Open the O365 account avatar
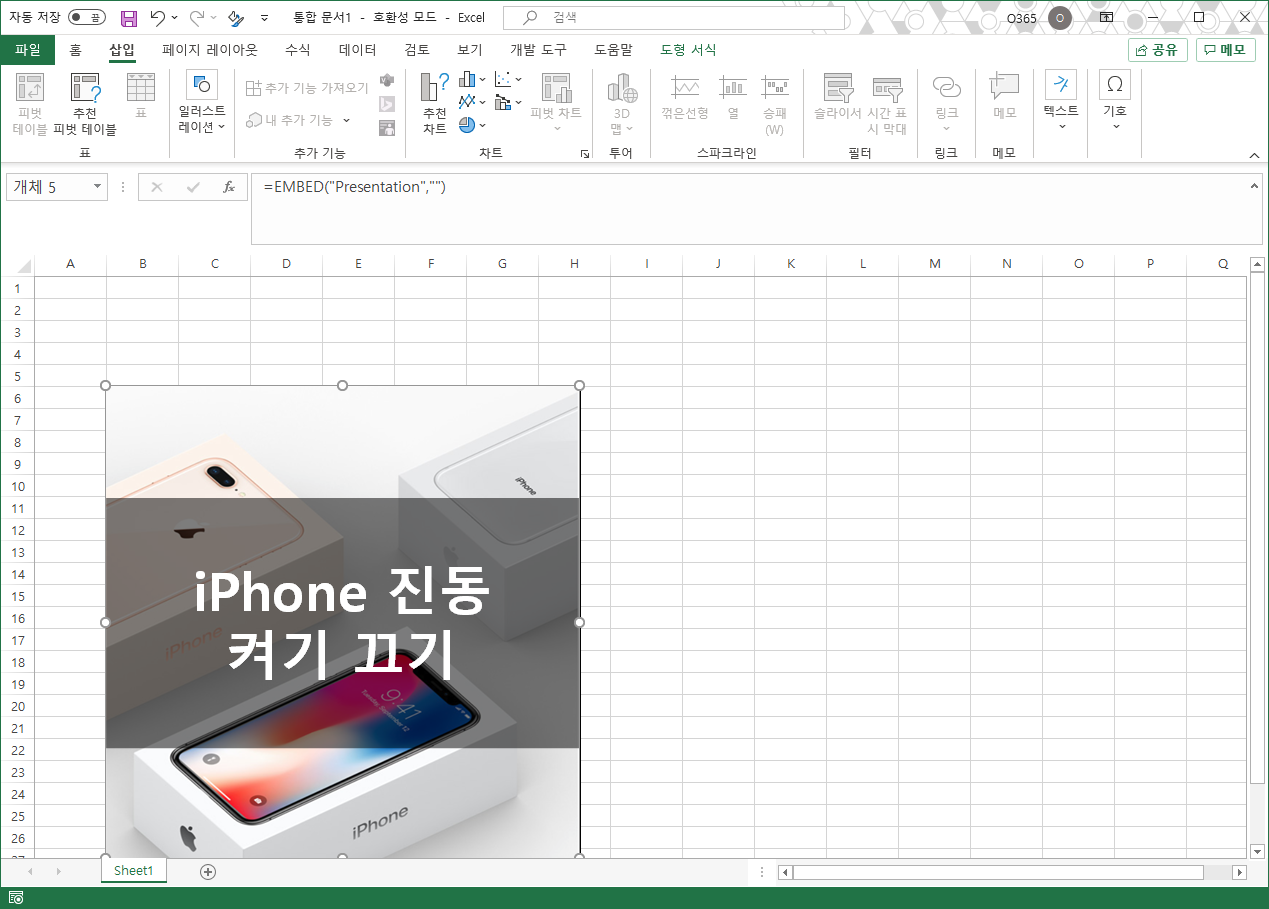Image resolution: width=1269 pixels, height=909 pixels. [1060, 18]
